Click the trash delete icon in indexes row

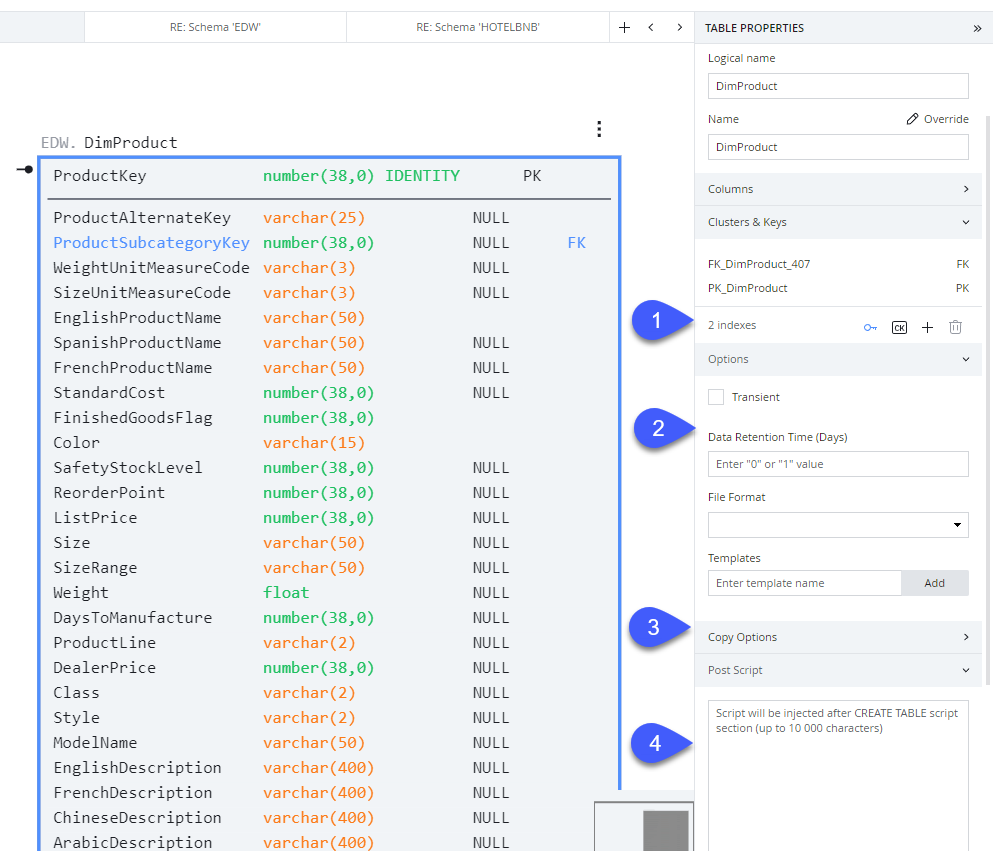955,327
